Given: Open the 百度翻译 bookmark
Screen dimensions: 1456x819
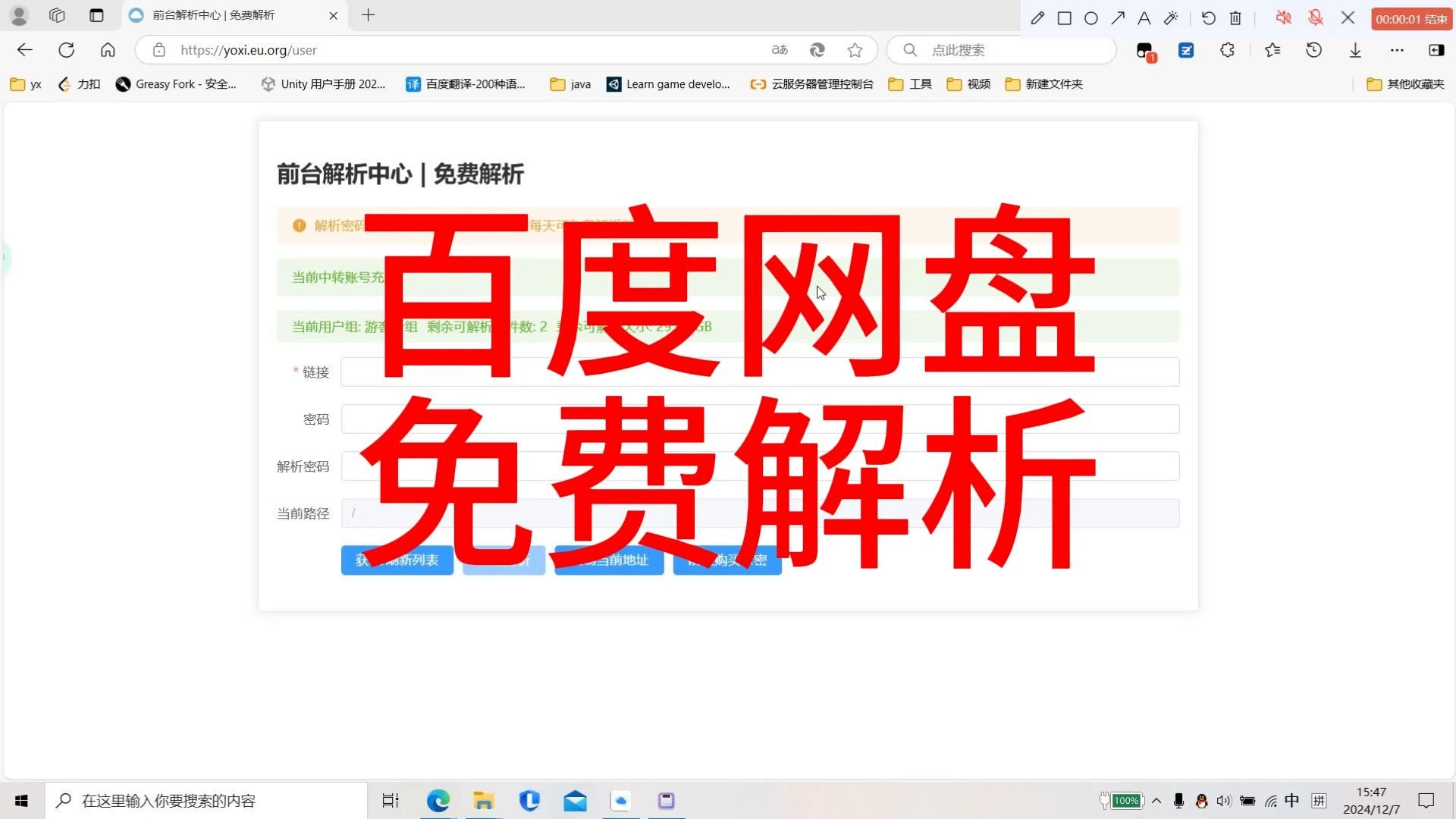Looking at the screenshot, I should click(466, 84).
